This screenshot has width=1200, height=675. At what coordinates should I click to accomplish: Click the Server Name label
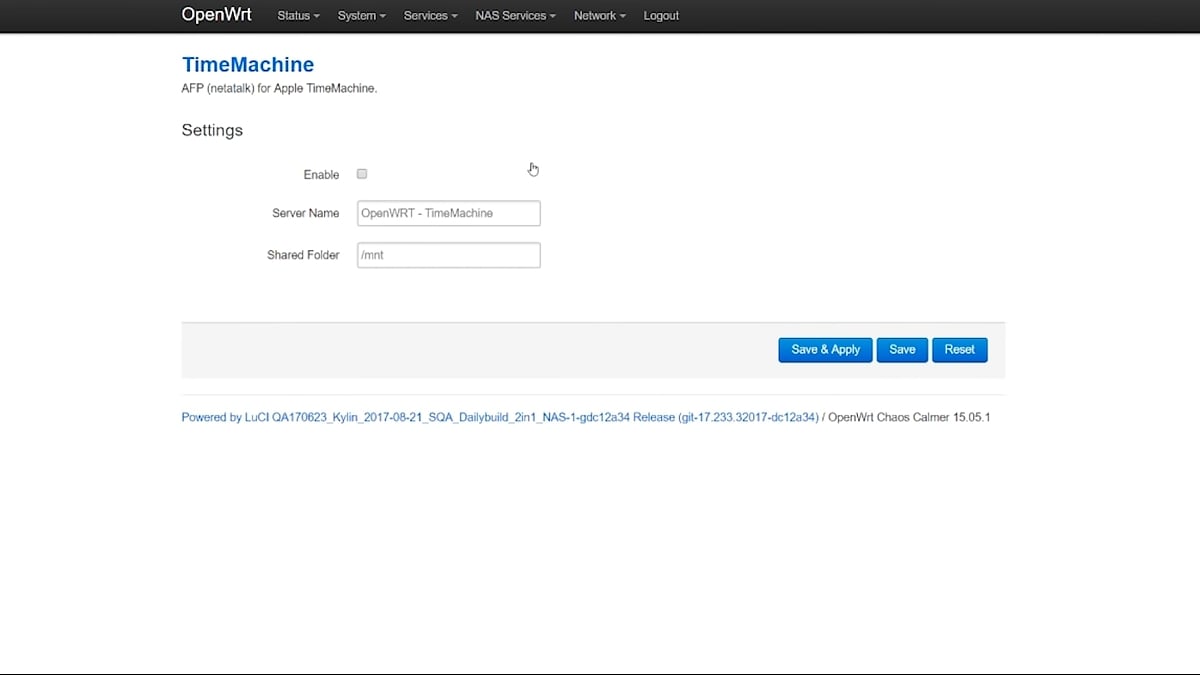[x=305, y=213]
